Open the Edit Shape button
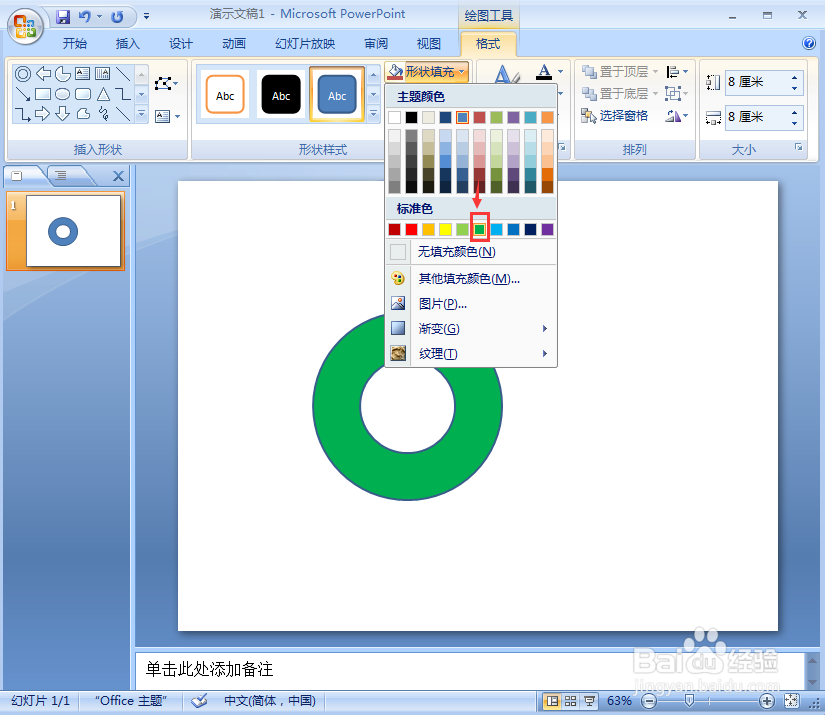825x715 pixels. pyautogui.click(x=166, y=83)
